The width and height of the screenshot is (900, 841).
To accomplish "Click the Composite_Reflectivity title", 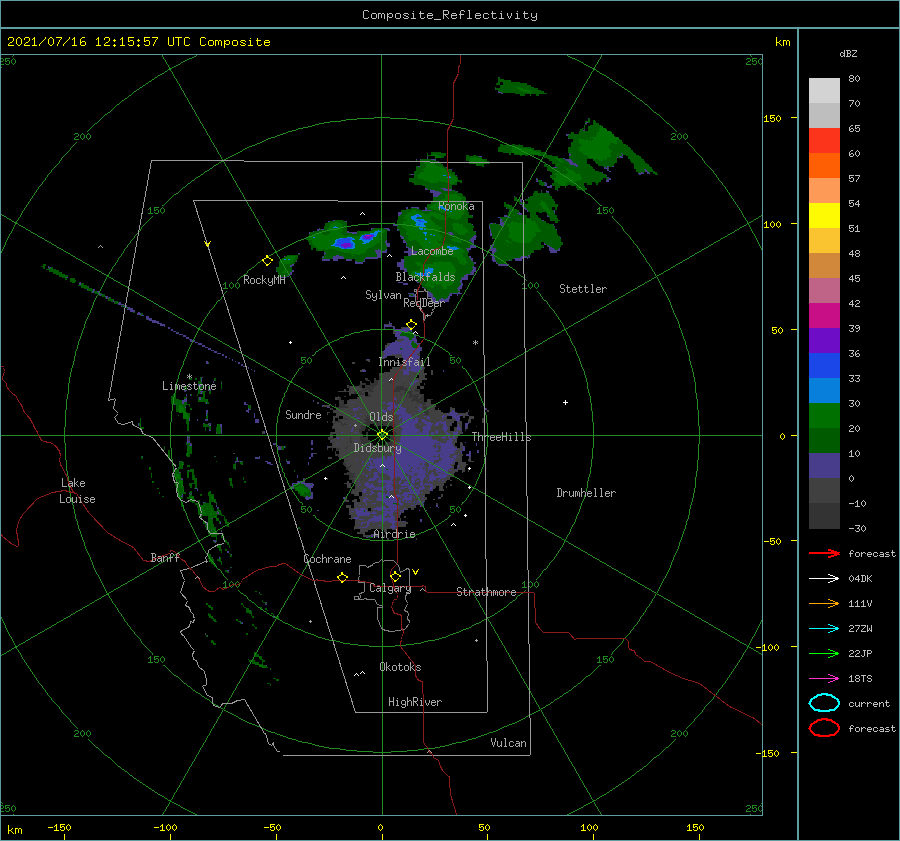I will click(449, 15).
